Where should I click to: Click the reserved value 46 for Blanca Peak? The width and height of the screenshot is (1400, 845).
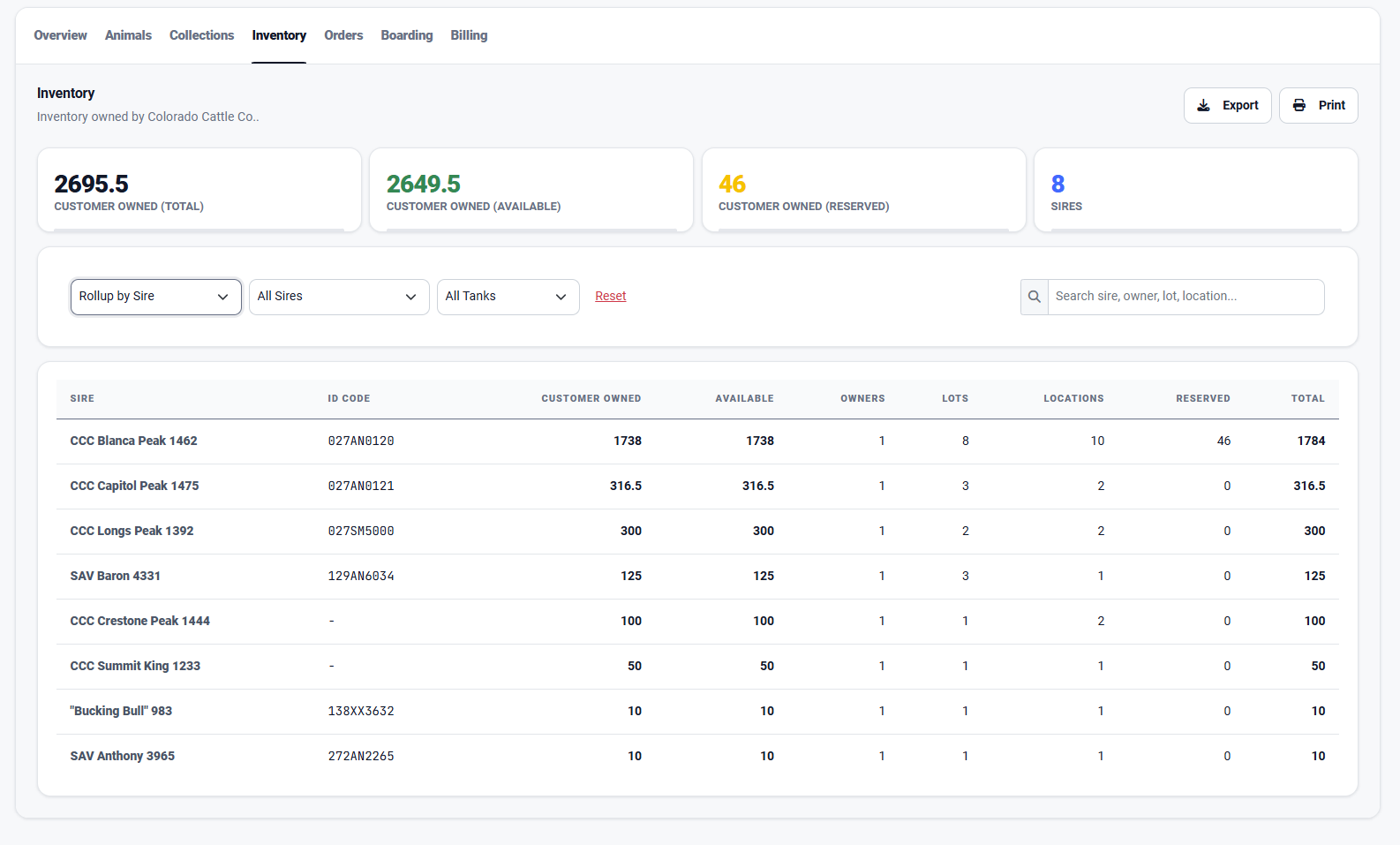1223,441
